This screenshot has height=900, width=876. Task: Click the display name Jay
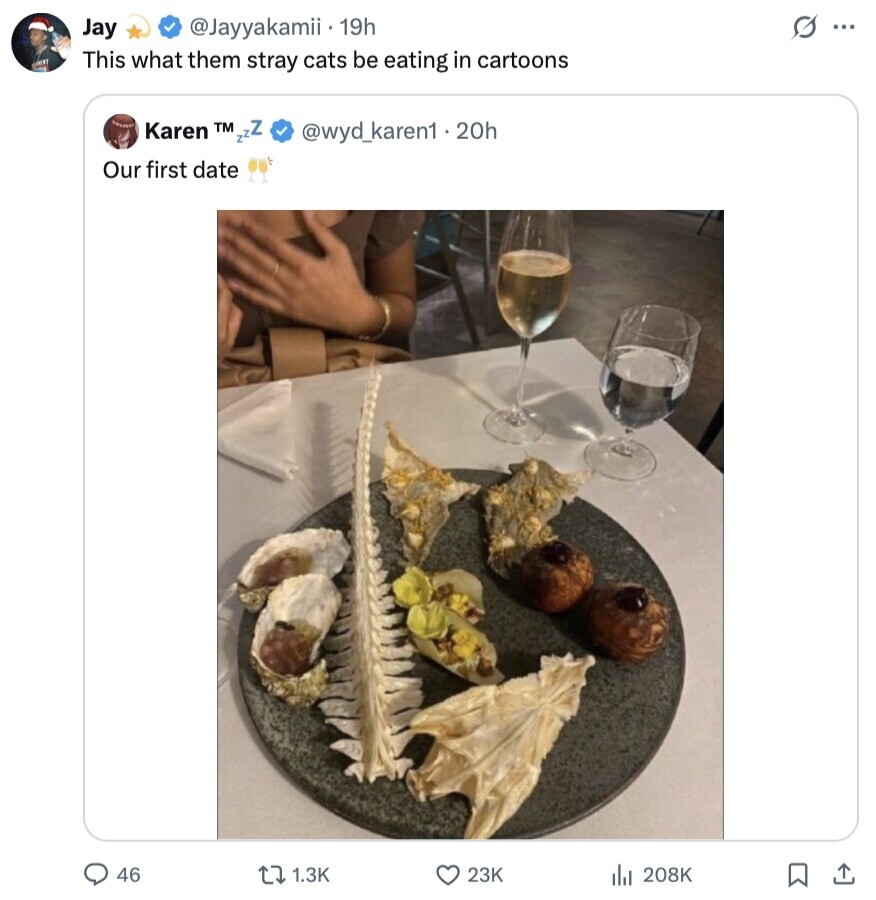pyautogui.click(x=99, y=27)
